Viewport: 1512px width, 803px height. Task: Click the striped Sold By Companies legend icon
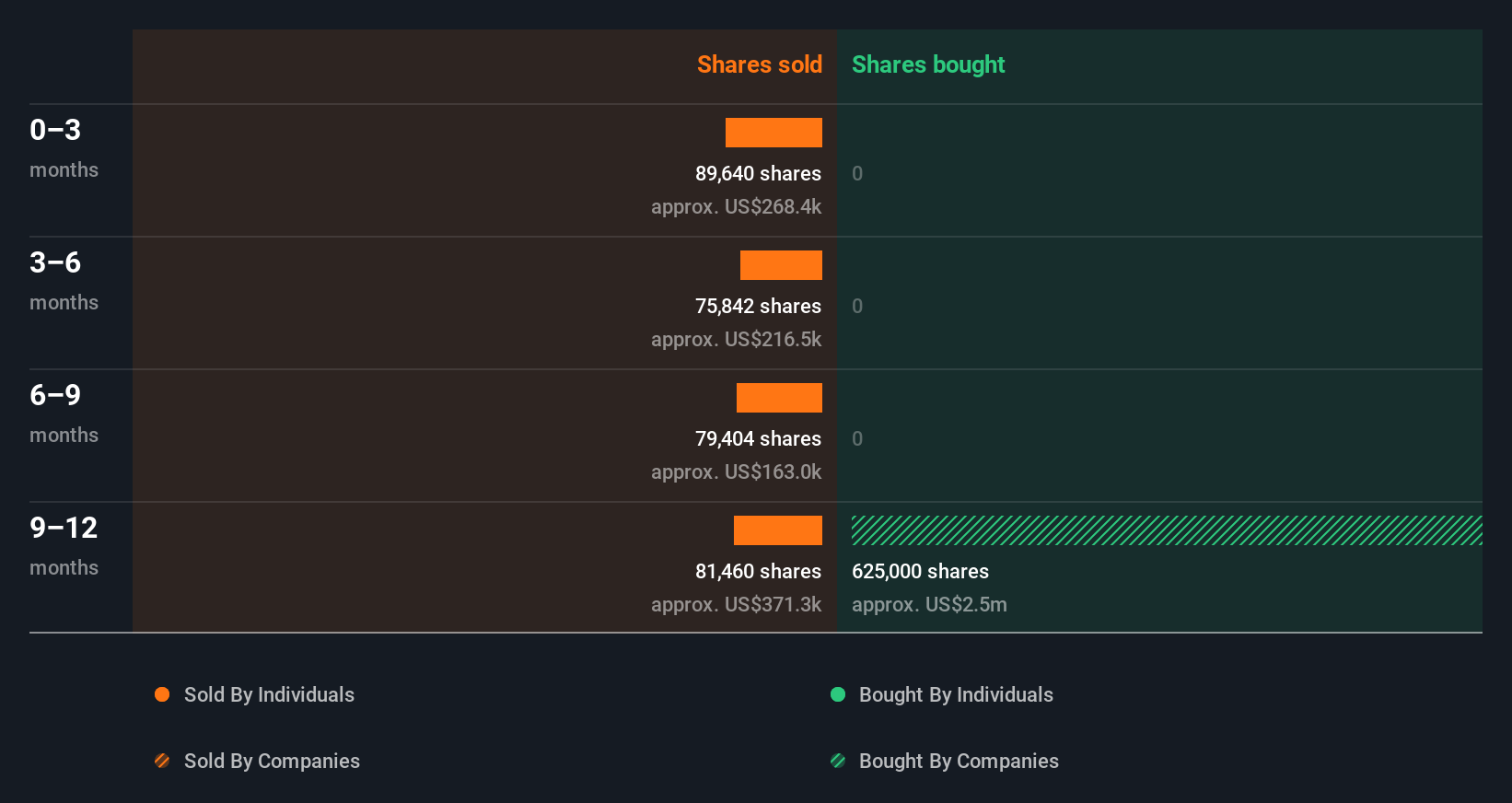162,761
